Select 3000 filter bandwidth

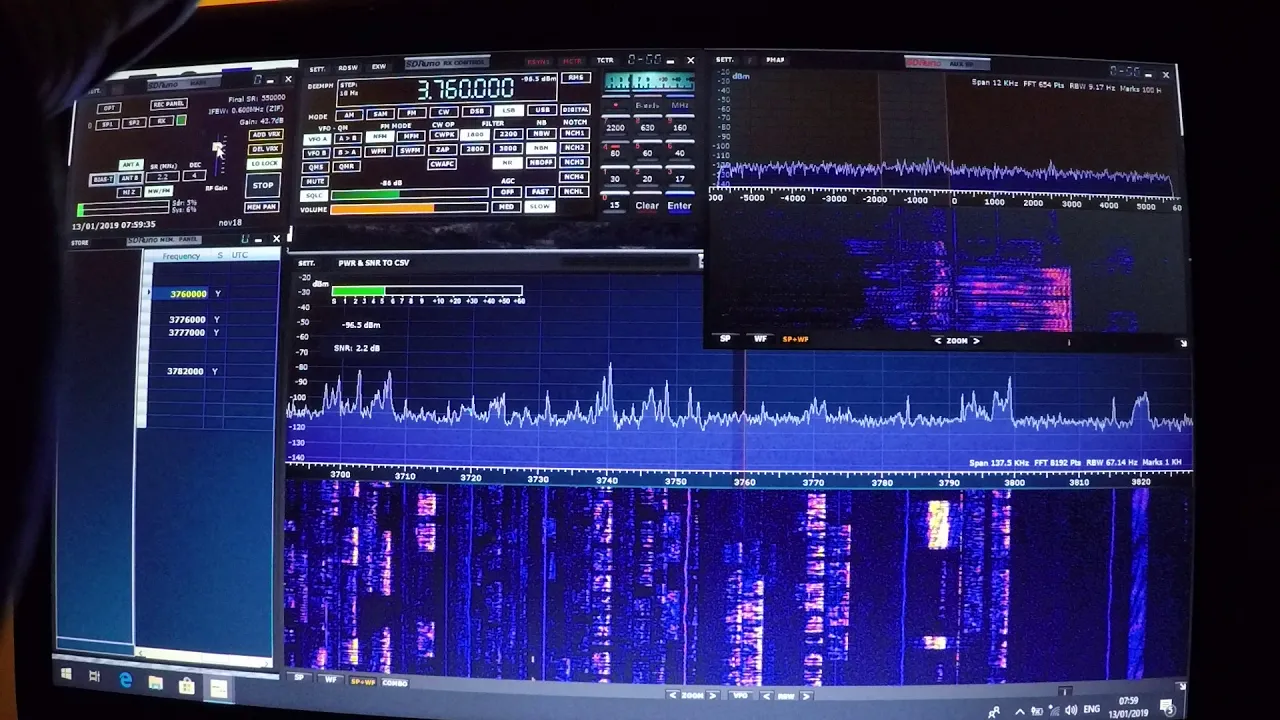point(508,148)
